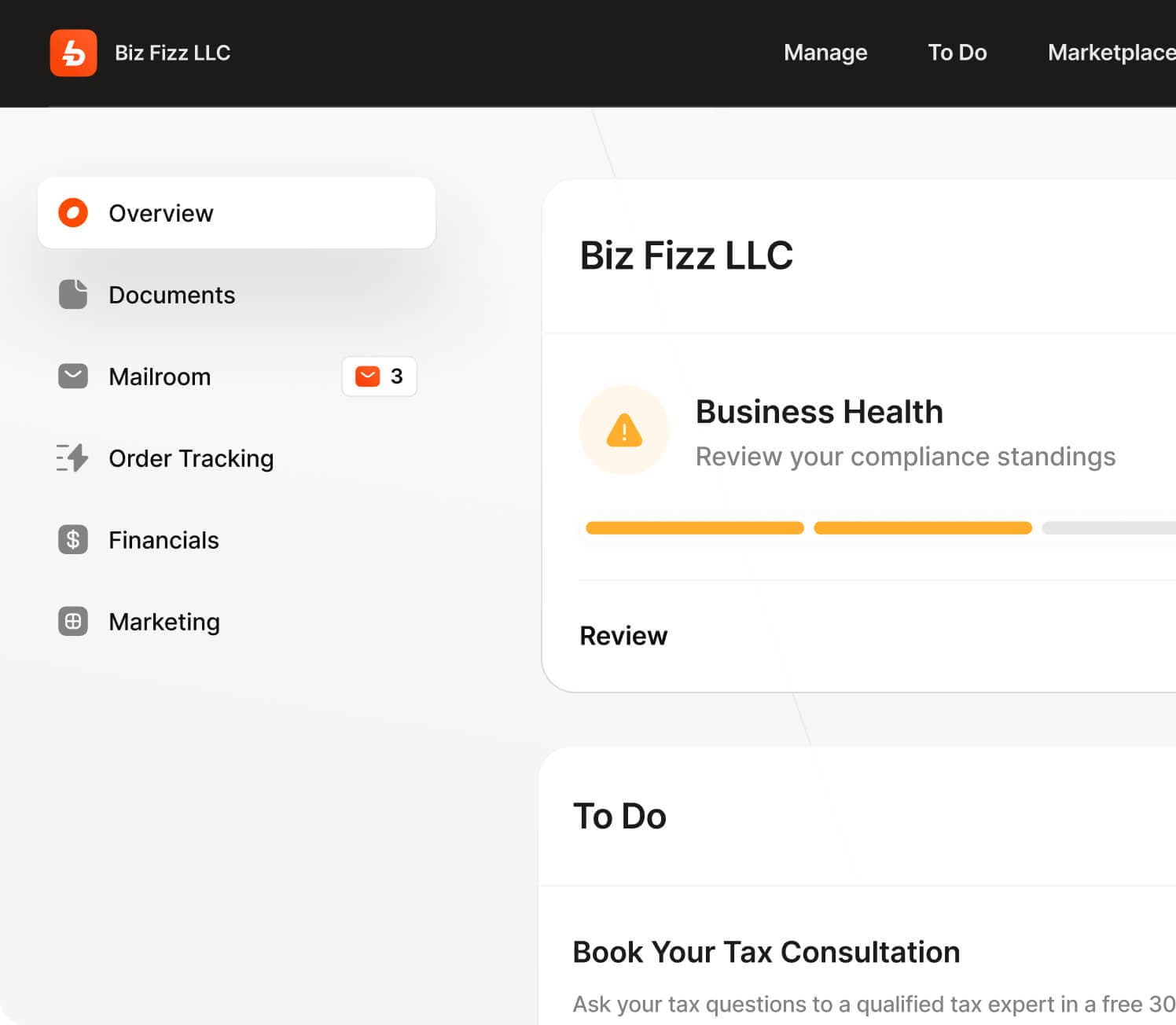
Task: Click the Review link under Business Health
Action: (623, 636)
